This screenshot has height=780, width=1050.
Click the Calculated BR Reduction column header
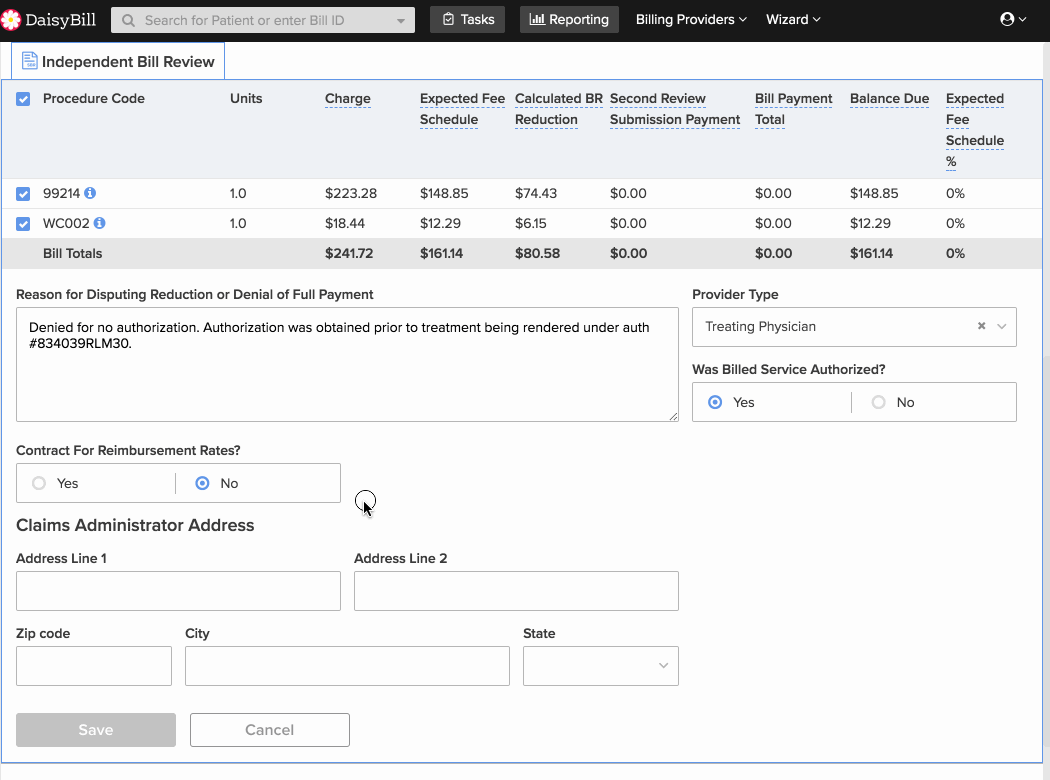[558, 109]
